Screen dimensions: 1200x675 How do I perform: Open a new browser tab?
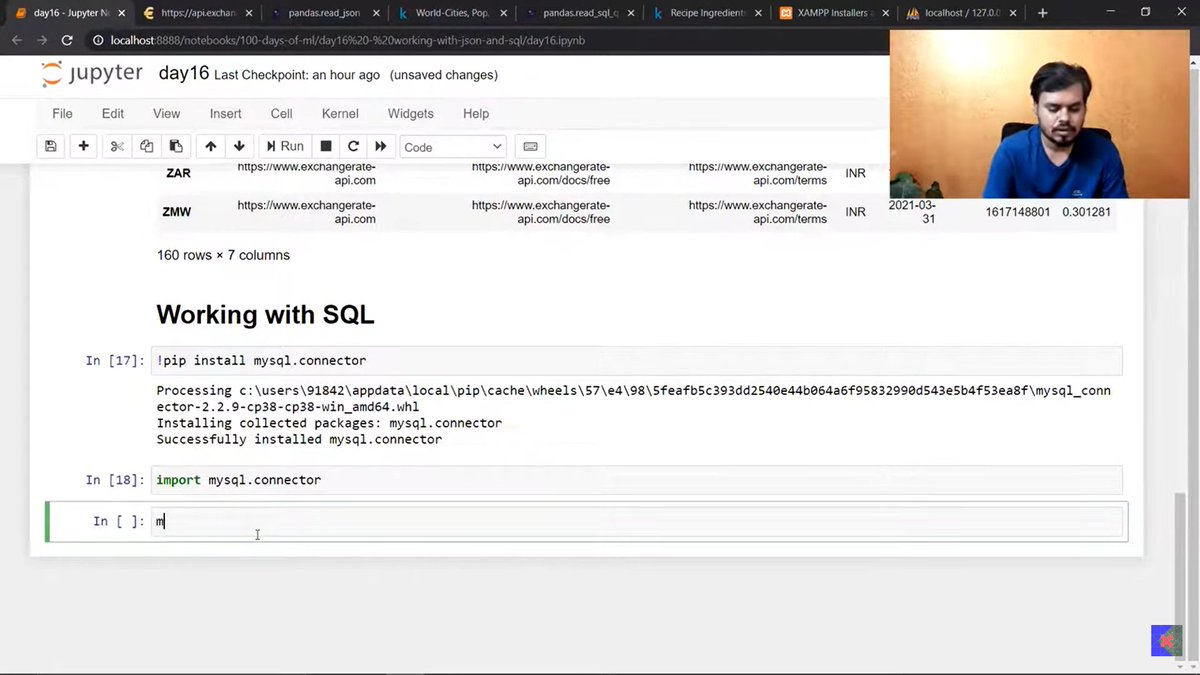(1042, 13)
